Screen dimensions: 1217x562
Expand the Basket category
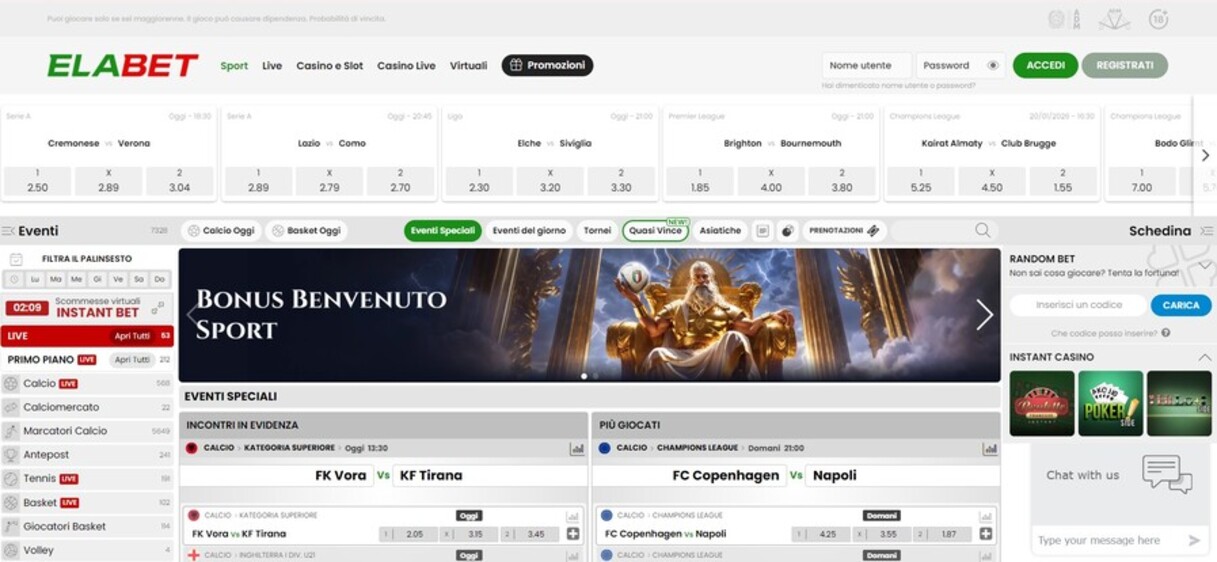(x=87, y=503)
